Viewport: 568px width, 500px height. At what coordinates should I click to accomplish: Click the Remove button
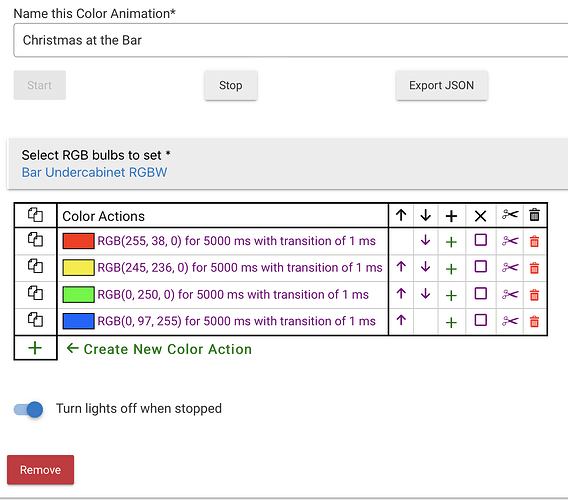click(41, 470)
